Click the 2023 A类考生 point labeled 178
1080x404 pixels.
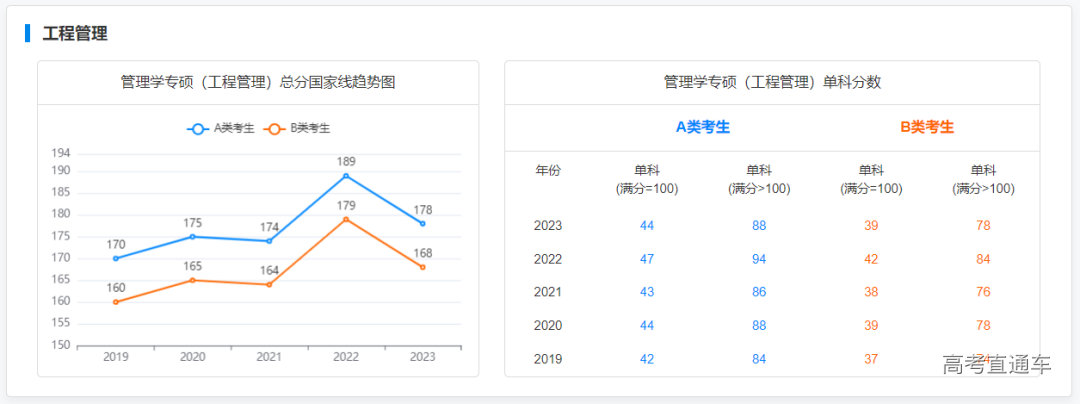click(x=422, y=223)
